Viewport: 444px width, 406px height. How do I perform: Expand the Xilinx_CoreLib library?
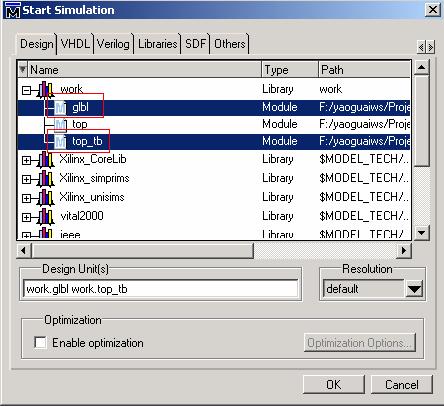[x=26, y=160]
